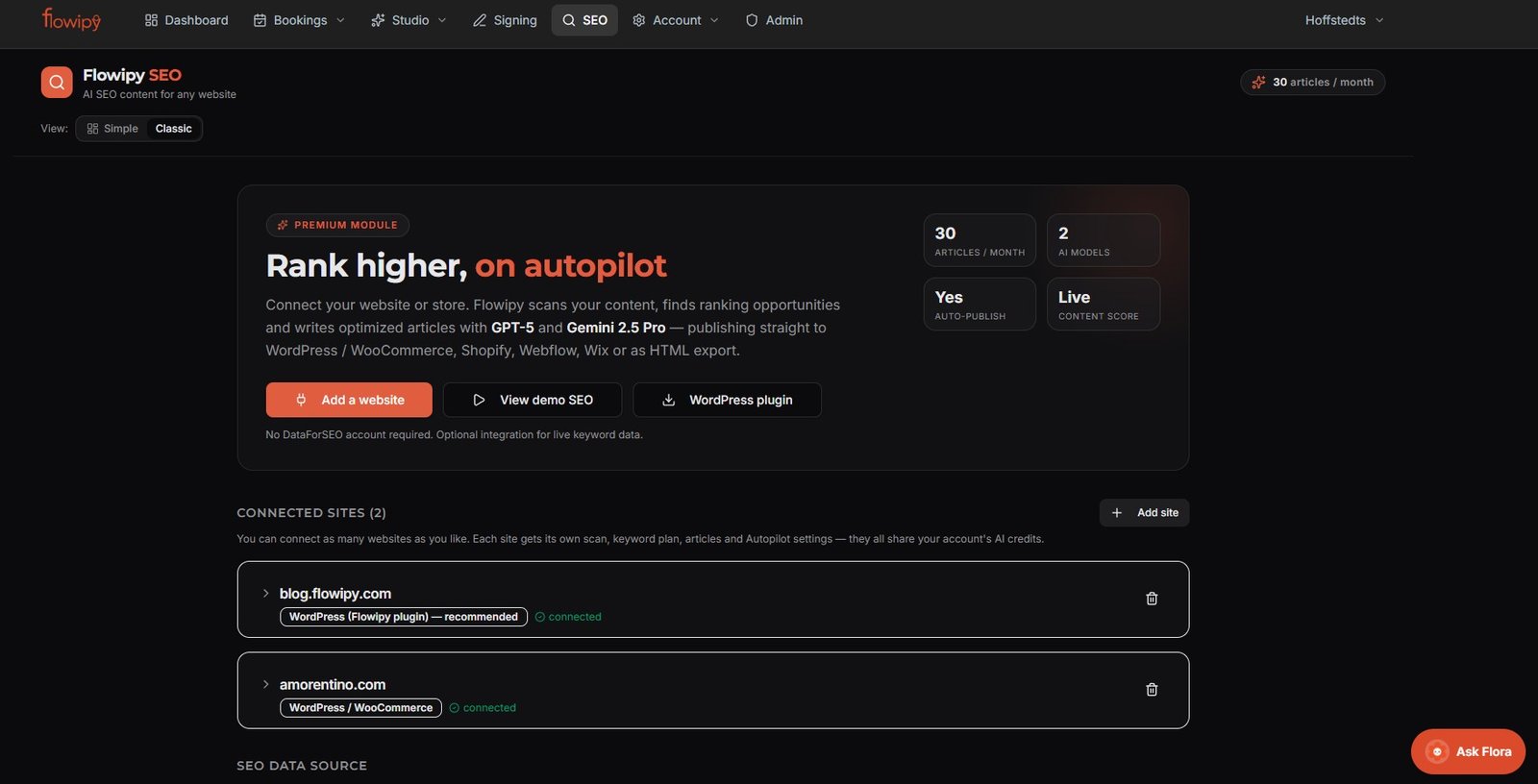The height and width of the screenshot is (784, 1538).
Task: Delete the blog.flowipy.com site
Action: [x=1152, y=599]
